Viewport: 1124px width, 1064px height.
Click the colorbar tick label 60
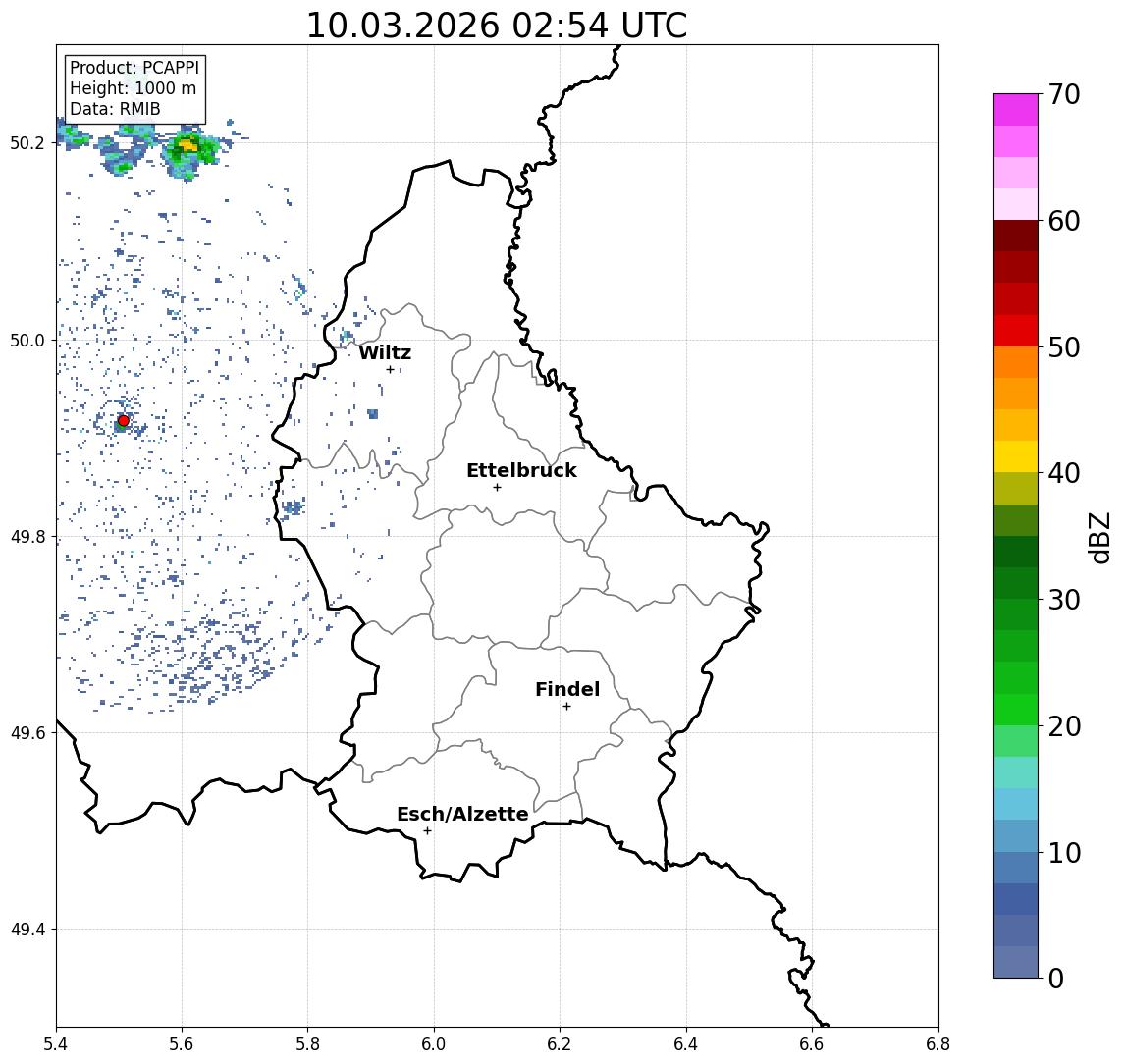tap(1064, 222)
